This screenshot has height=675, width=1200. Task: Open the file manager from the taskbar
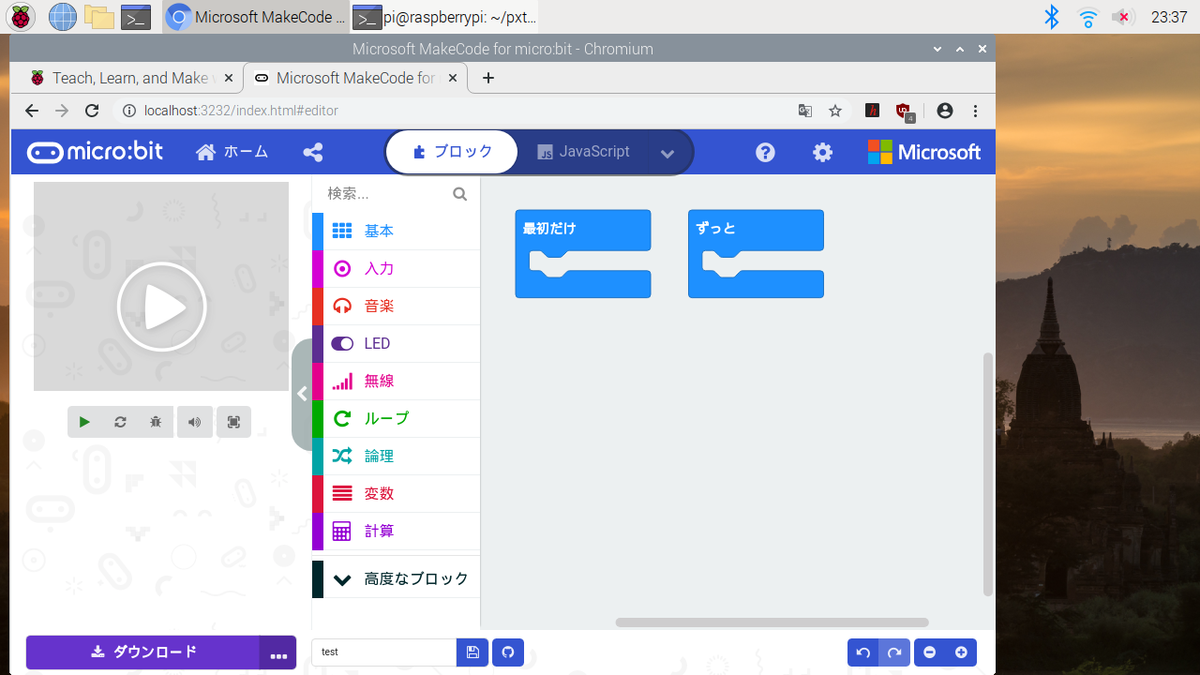point(98,16)
